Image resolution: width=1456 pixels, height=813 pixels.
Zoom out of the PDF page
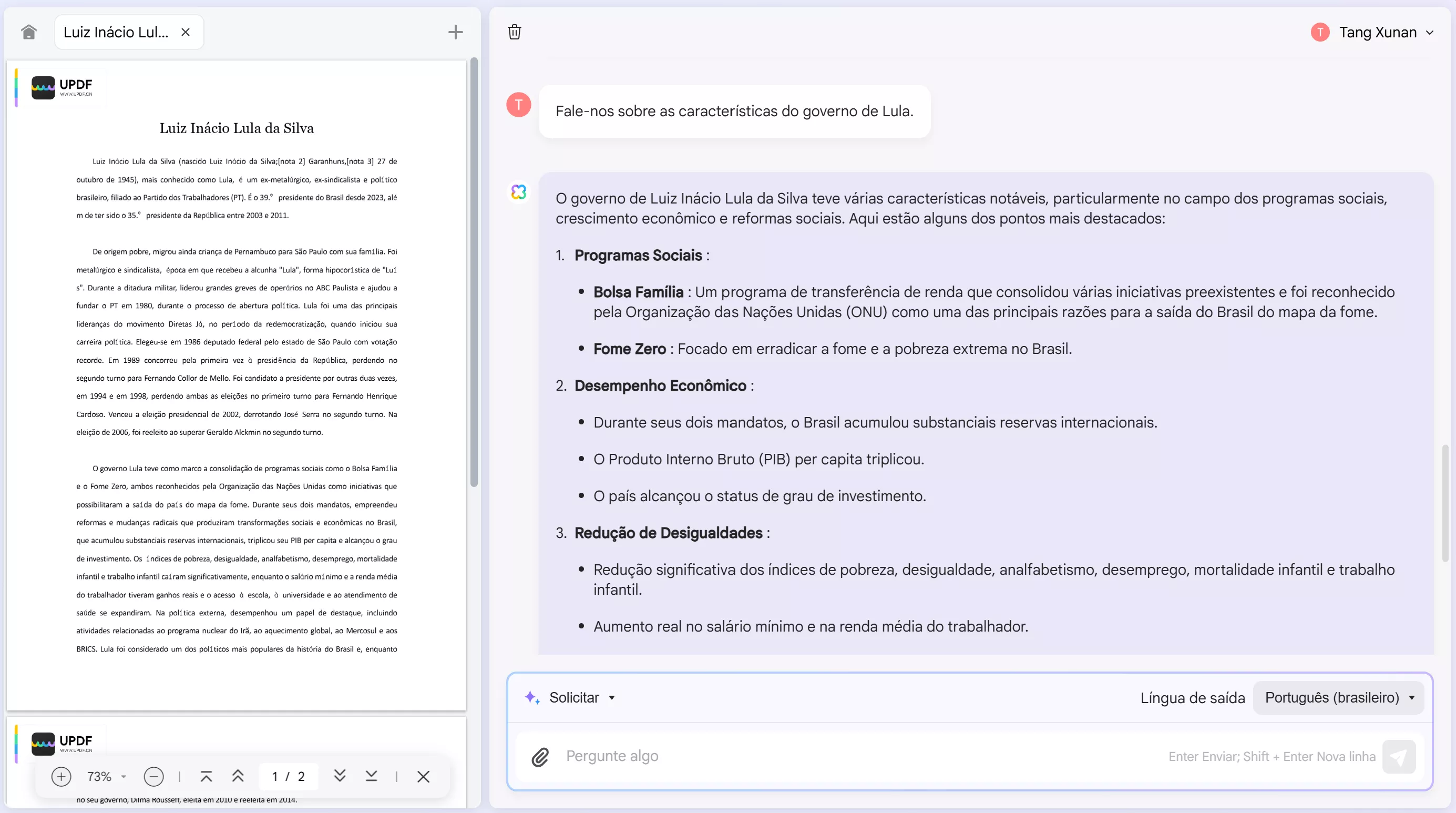pos(153,776)
